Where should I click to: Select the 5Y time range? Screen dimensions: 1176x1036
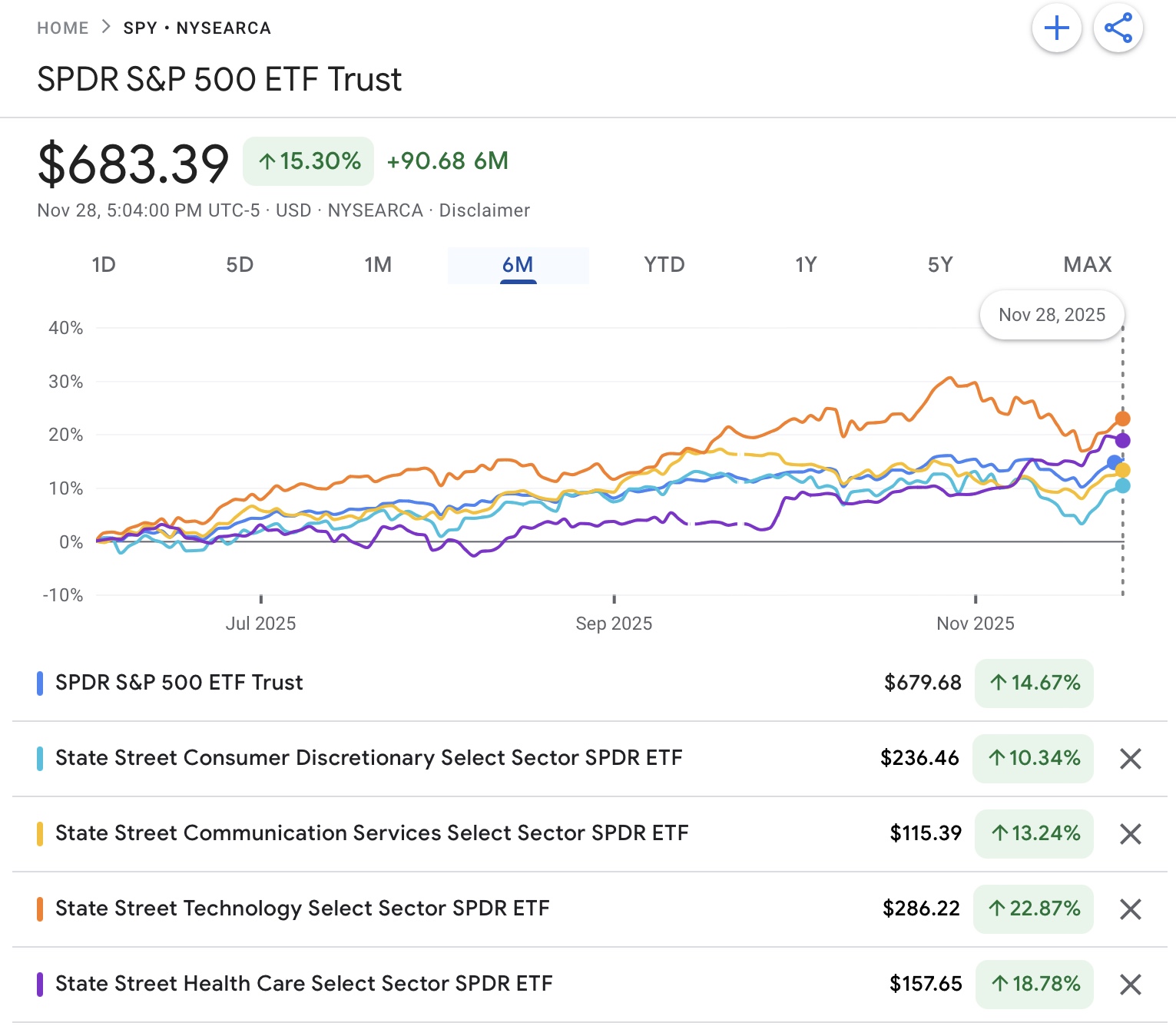(x=940, y=265)
